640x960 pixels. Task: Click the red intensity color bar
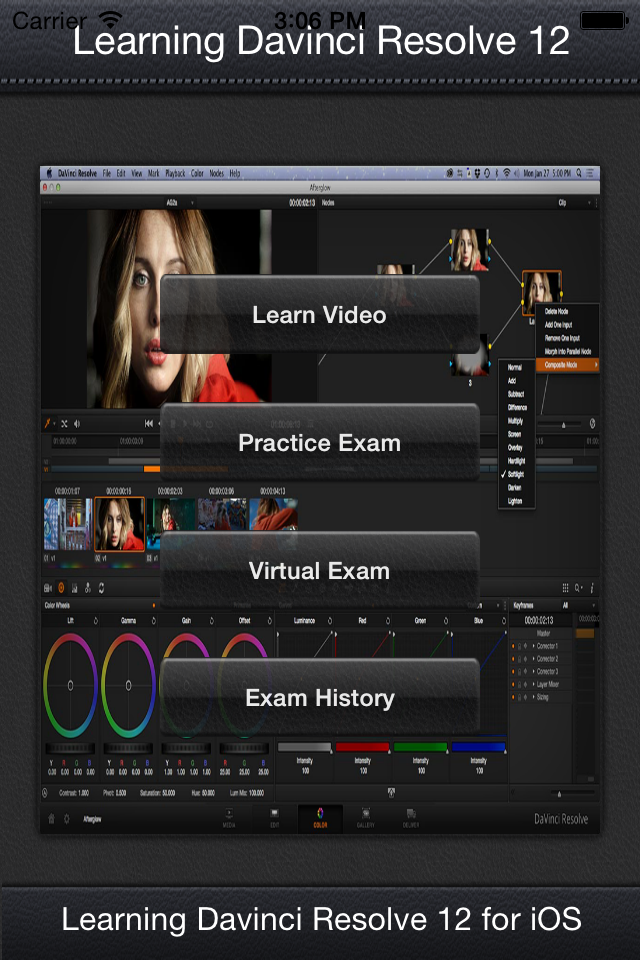coord(362,747)
